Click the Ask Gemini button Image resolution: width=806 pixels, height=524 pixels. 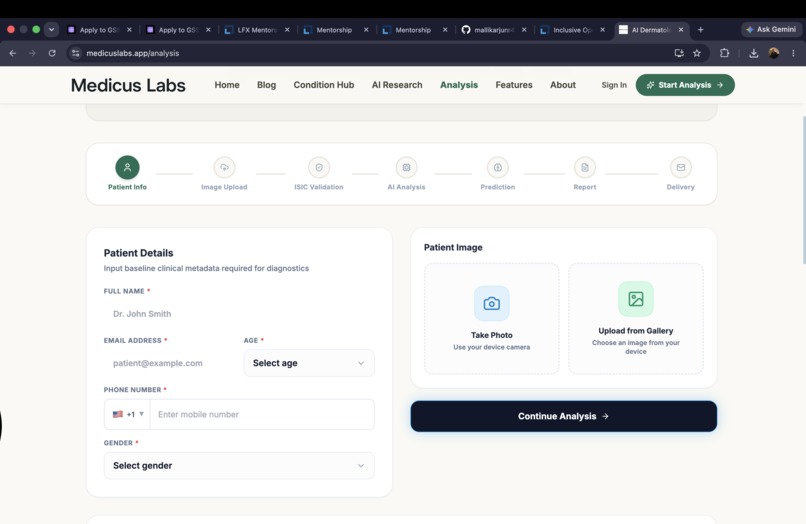(x=771, y=29)
